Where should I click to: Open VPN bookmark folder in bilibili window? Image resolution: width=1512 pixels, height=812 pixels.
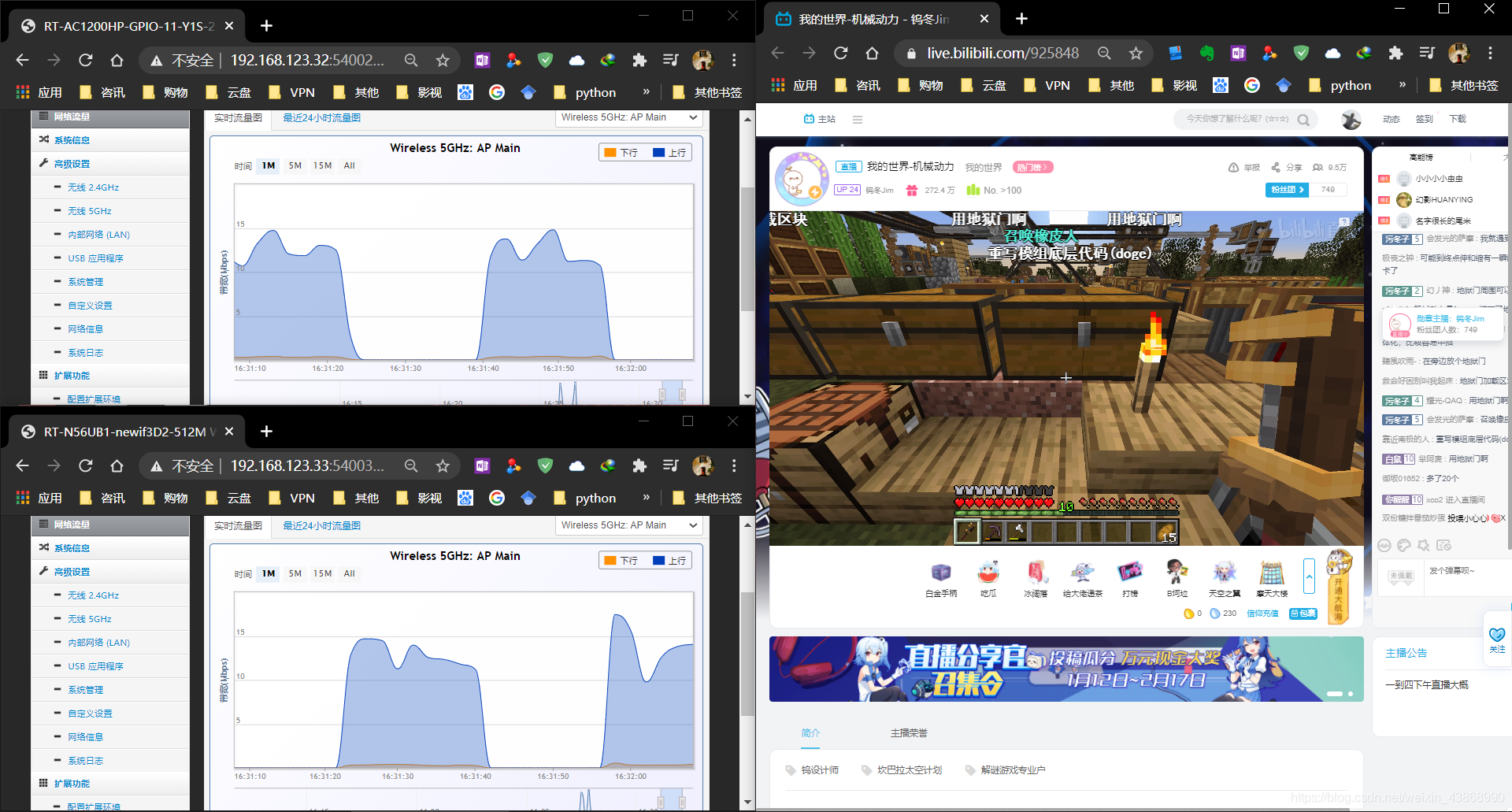[1047, 85]
